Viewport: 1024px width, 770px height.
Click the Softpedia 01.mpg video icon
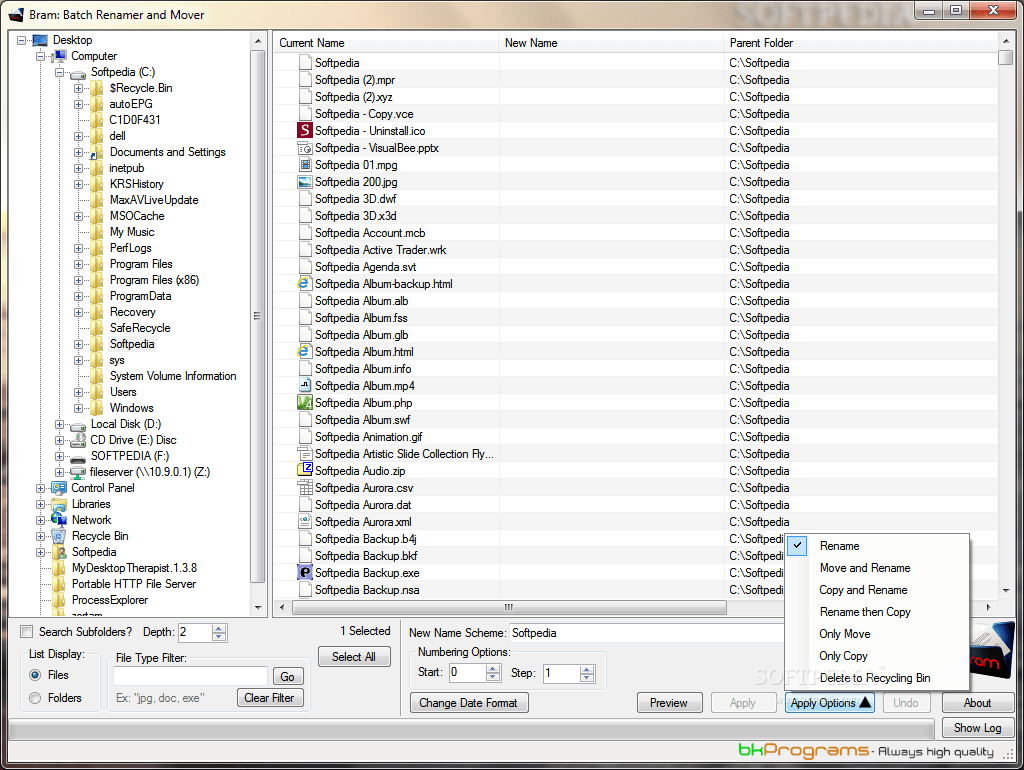304,165
